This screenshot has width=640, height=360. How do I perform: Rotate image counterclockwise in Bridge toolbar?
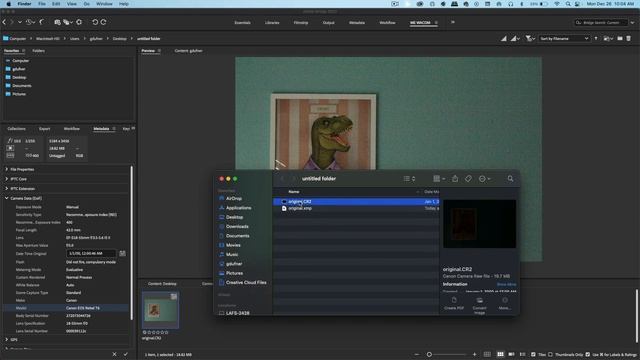pyautogui.click(x=95, y=22)
